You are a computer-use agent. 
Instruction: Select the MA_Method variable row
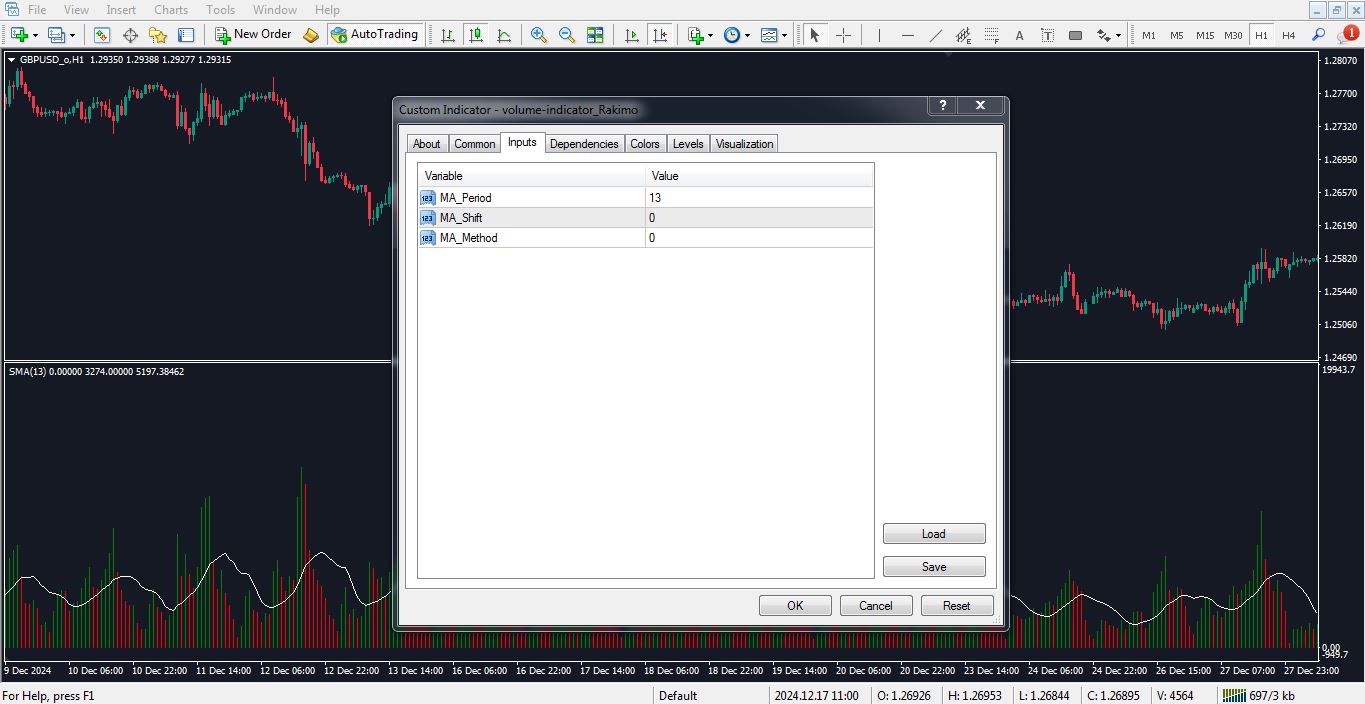(x=646, y=238)
